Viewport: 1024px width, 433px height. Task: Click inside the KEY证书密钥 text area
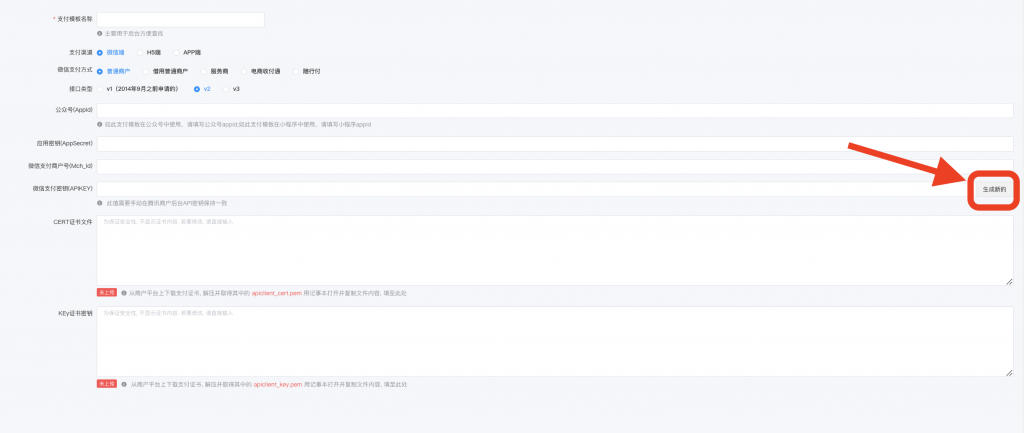point(555,341)
